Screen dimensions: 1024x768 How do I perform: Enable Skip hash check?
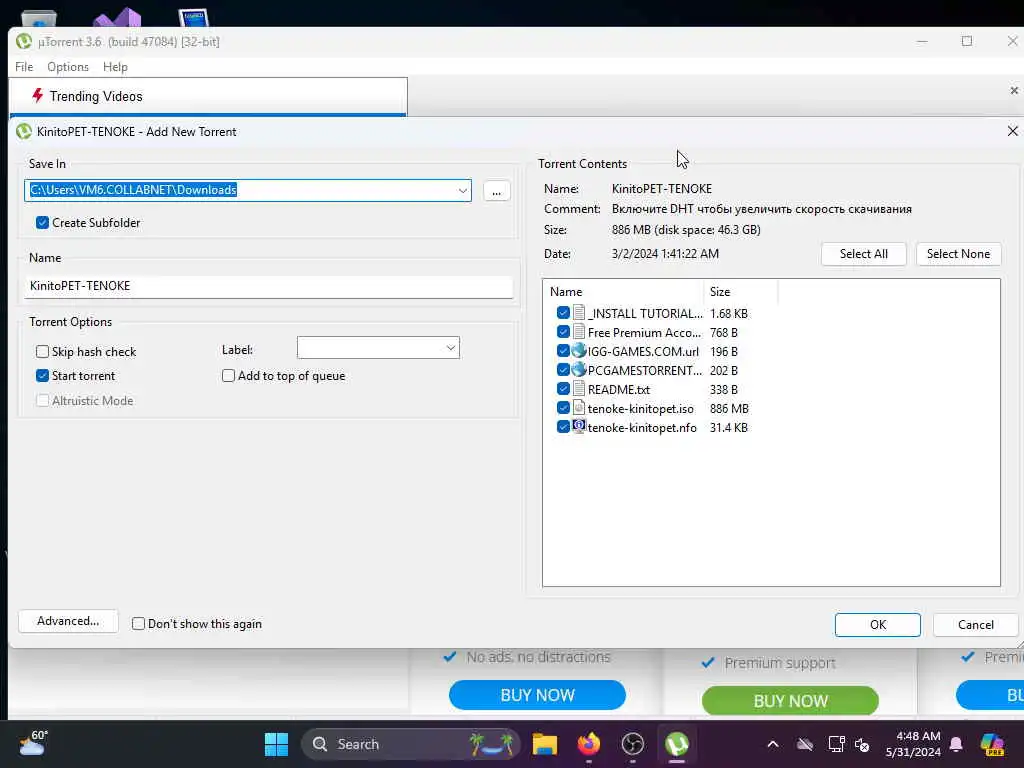coord(42,351)
